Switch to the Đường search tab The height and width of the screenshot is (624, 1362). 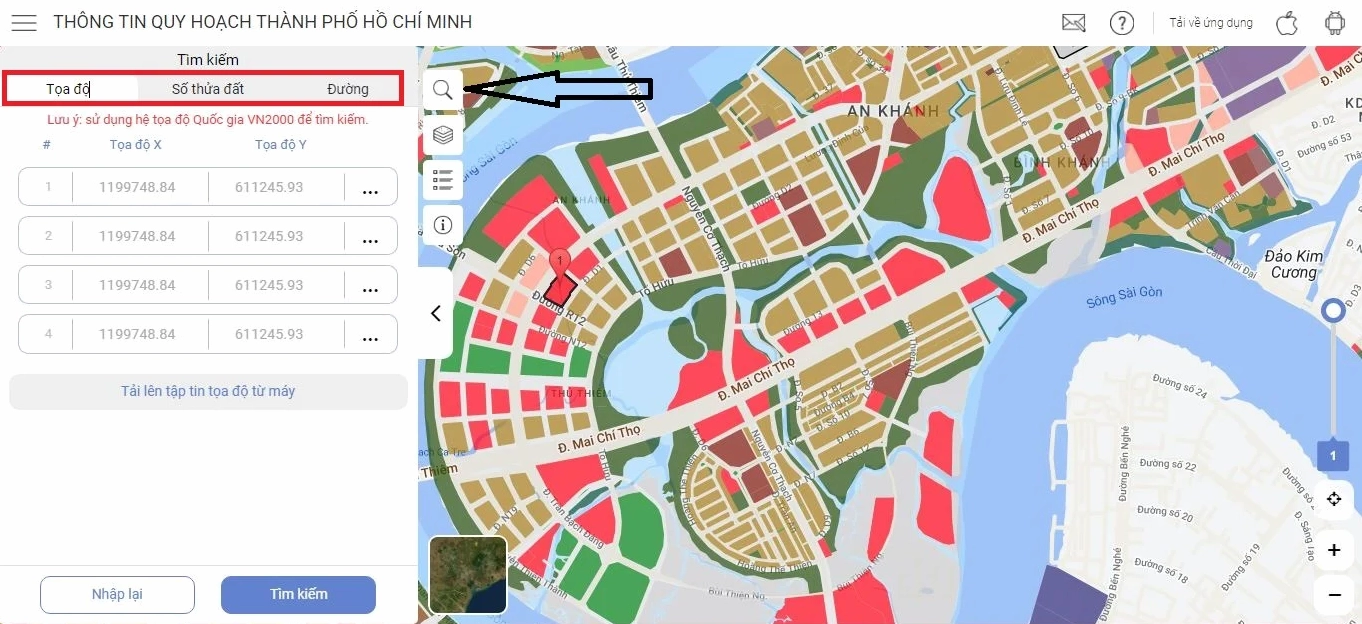(347, 88)
